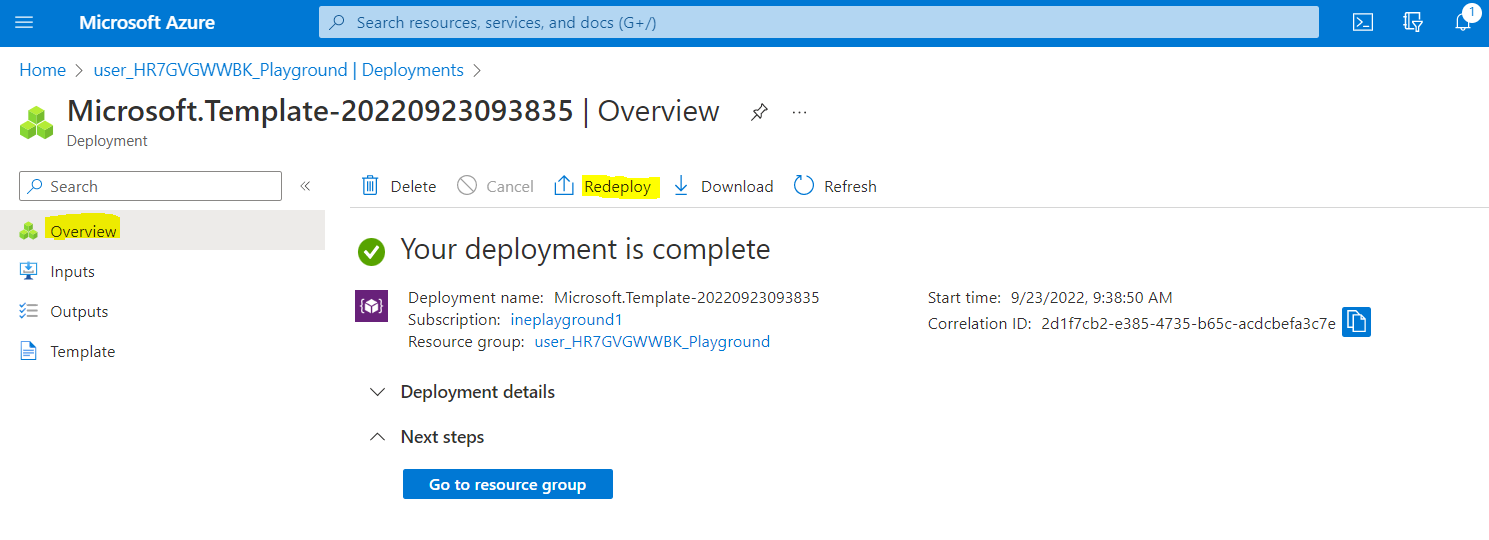Viewport: 1489px width, 540px height.
Task: View the Template sidebar item
Action: 82,352
